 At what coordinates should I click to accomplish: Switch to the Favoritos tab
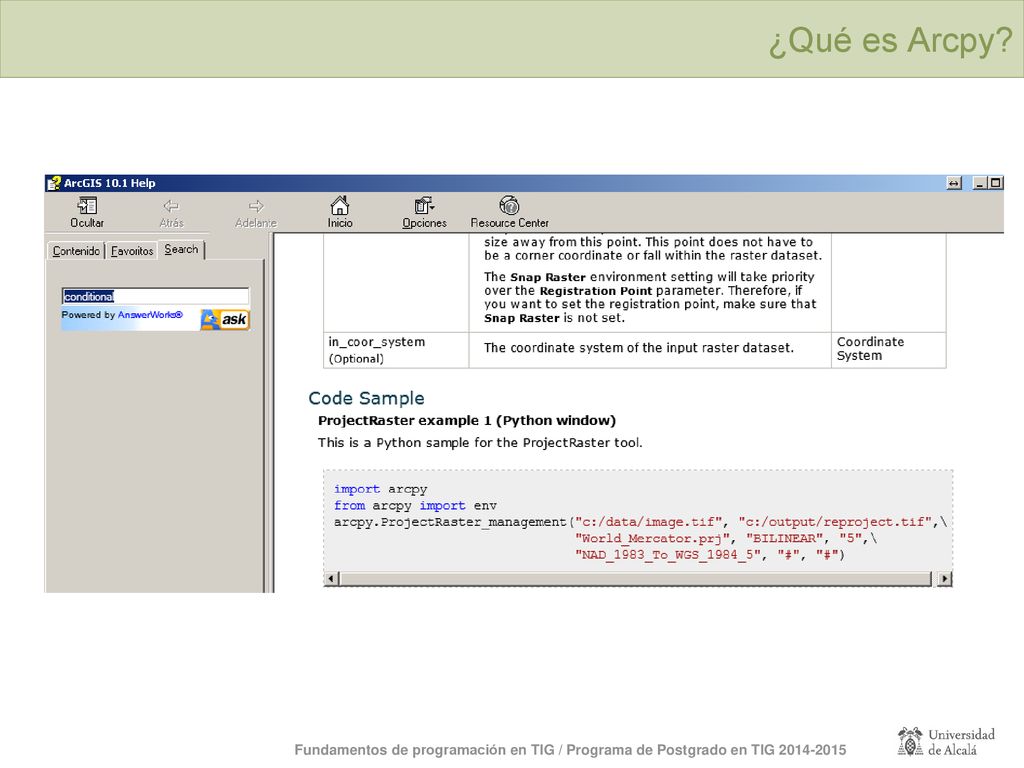(132, 251)
